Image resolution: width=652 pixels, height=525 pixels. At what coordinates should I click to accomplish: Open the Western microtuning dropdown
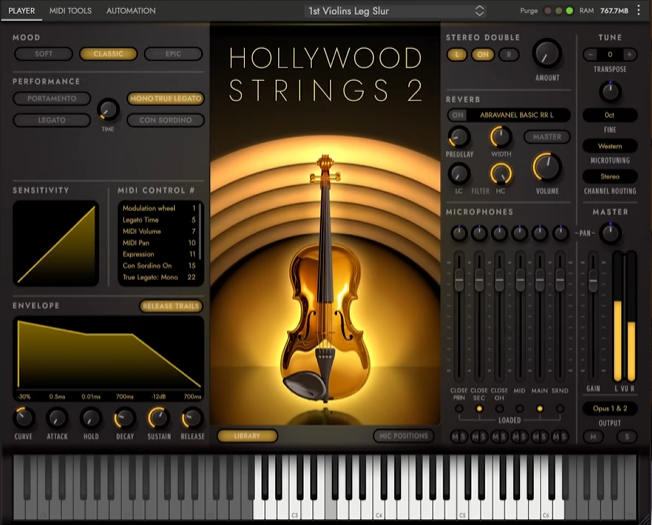(609, 146)
